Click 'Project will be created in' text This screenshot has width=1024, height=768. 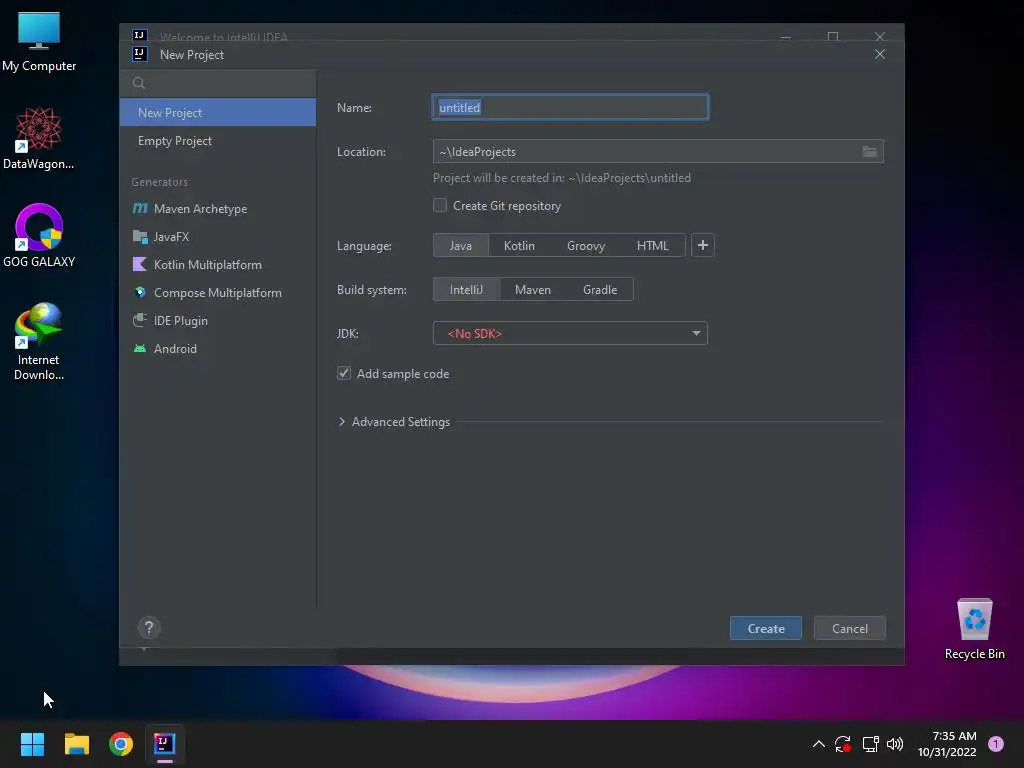(562, 178)
